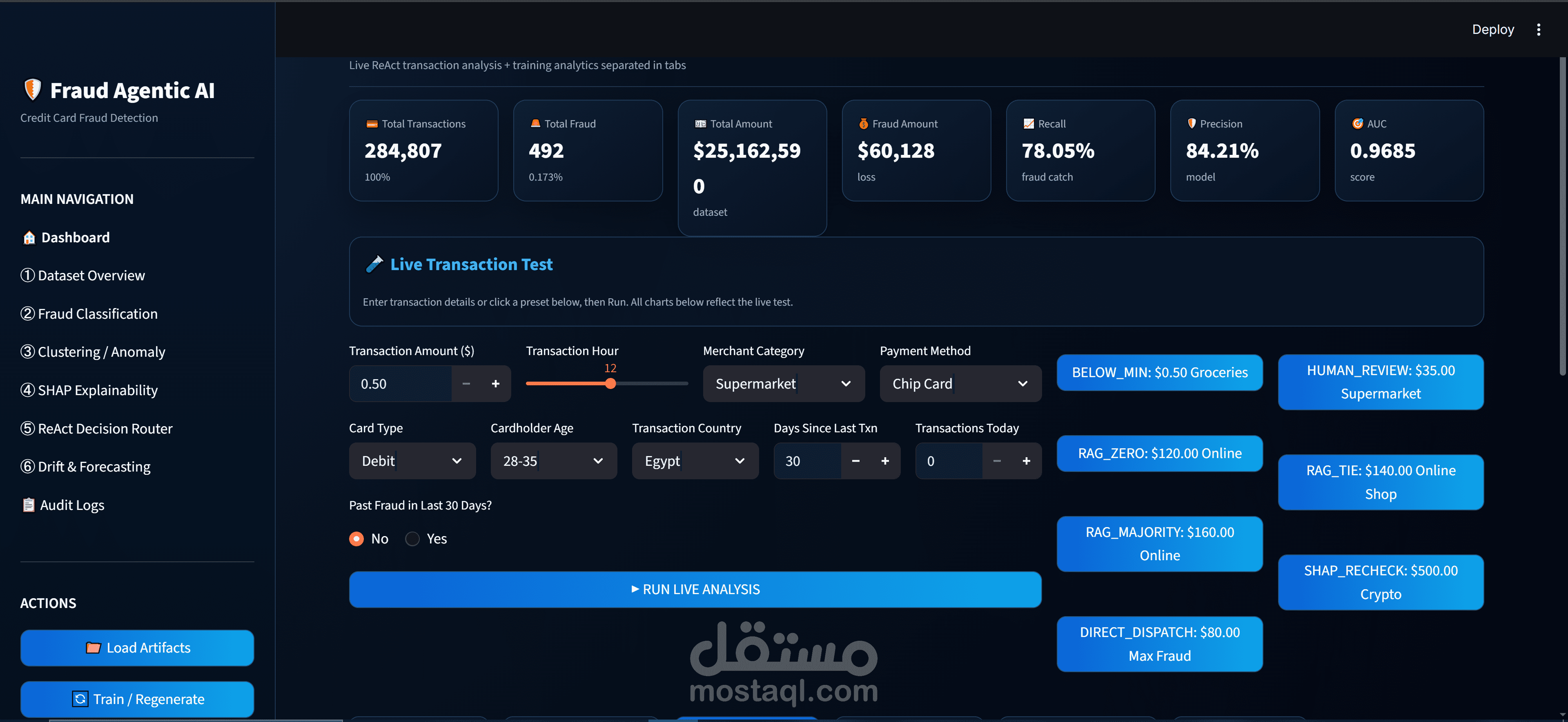This screenshot has height=722, width=1568.
Task: Apply HUMAN_REVIEW $35.00 Supermarket preset
Action: (x=1381, y=382)
